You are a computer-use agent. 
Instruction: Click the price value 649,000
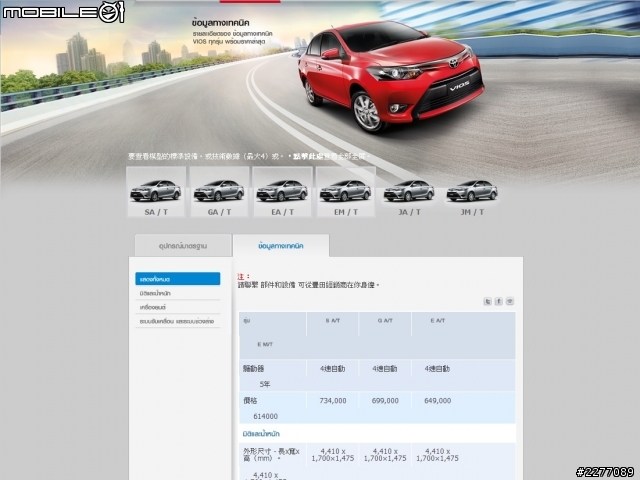[x=438, y=401]
